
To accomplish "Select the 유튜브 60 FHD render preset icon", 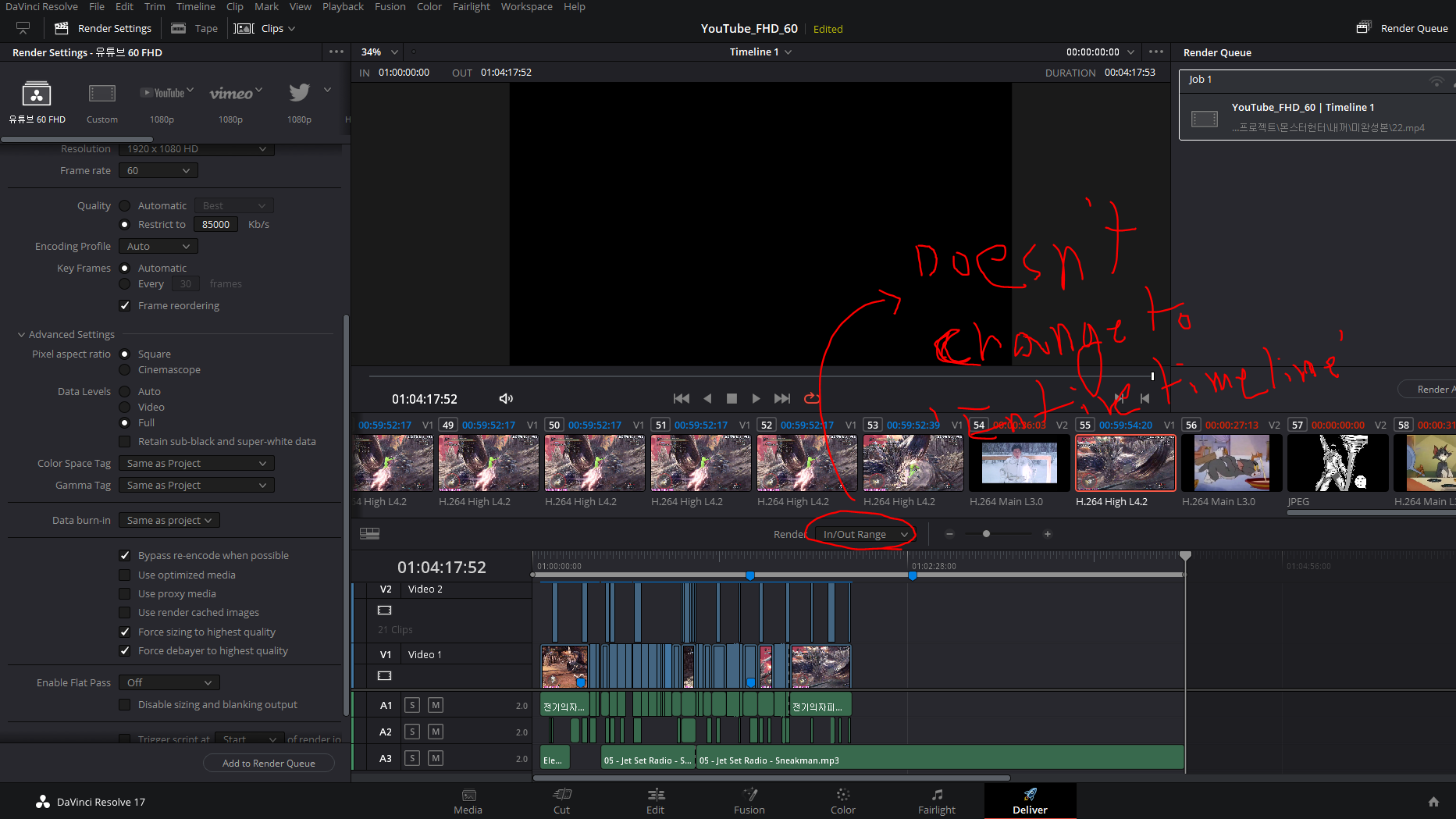I will 37,94.
